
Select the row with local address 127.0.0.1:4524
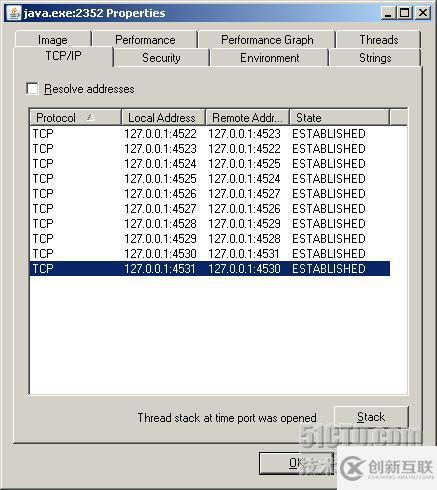[x=210, y=164]
